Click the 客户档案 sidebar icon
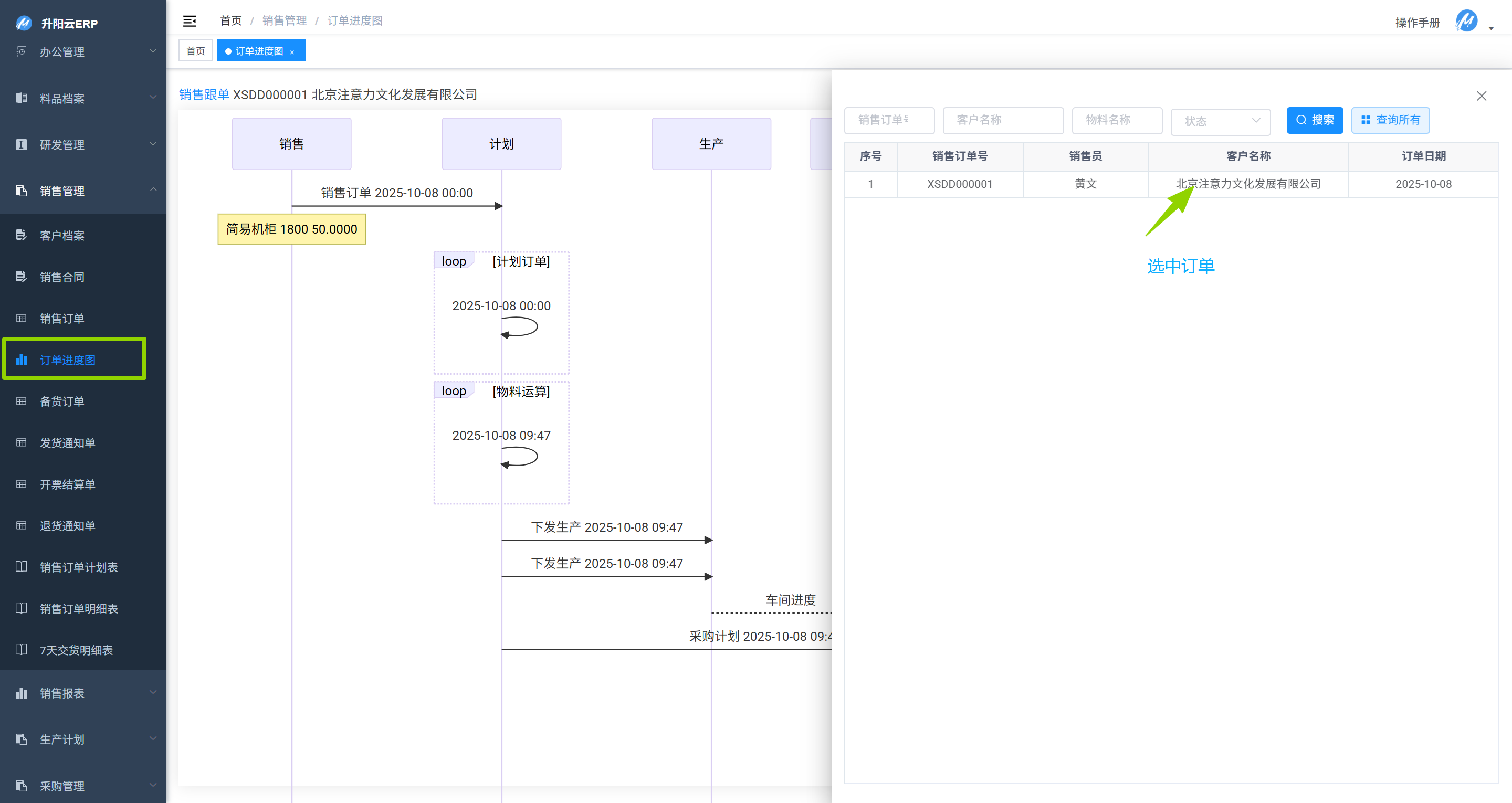This screenshot has width=1512, height=803. tap(21, 235)
